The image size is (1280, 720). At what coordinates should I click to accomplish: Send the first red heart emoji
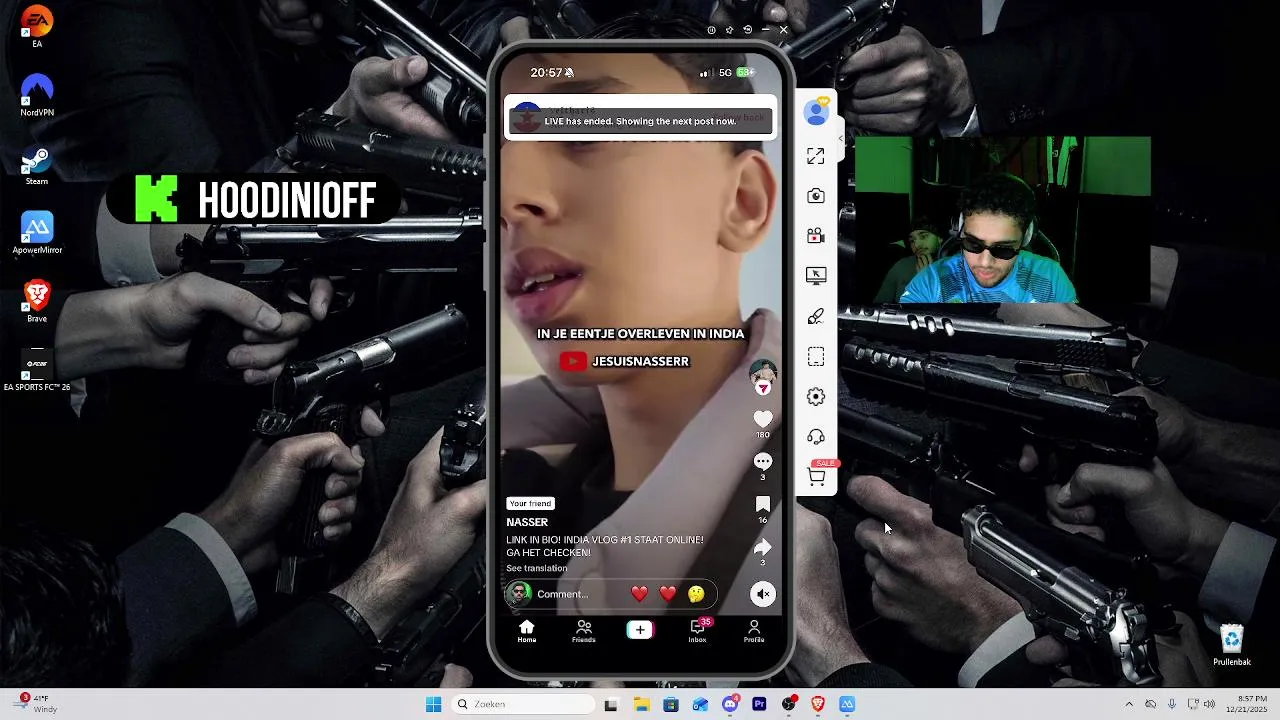(640, 594)
